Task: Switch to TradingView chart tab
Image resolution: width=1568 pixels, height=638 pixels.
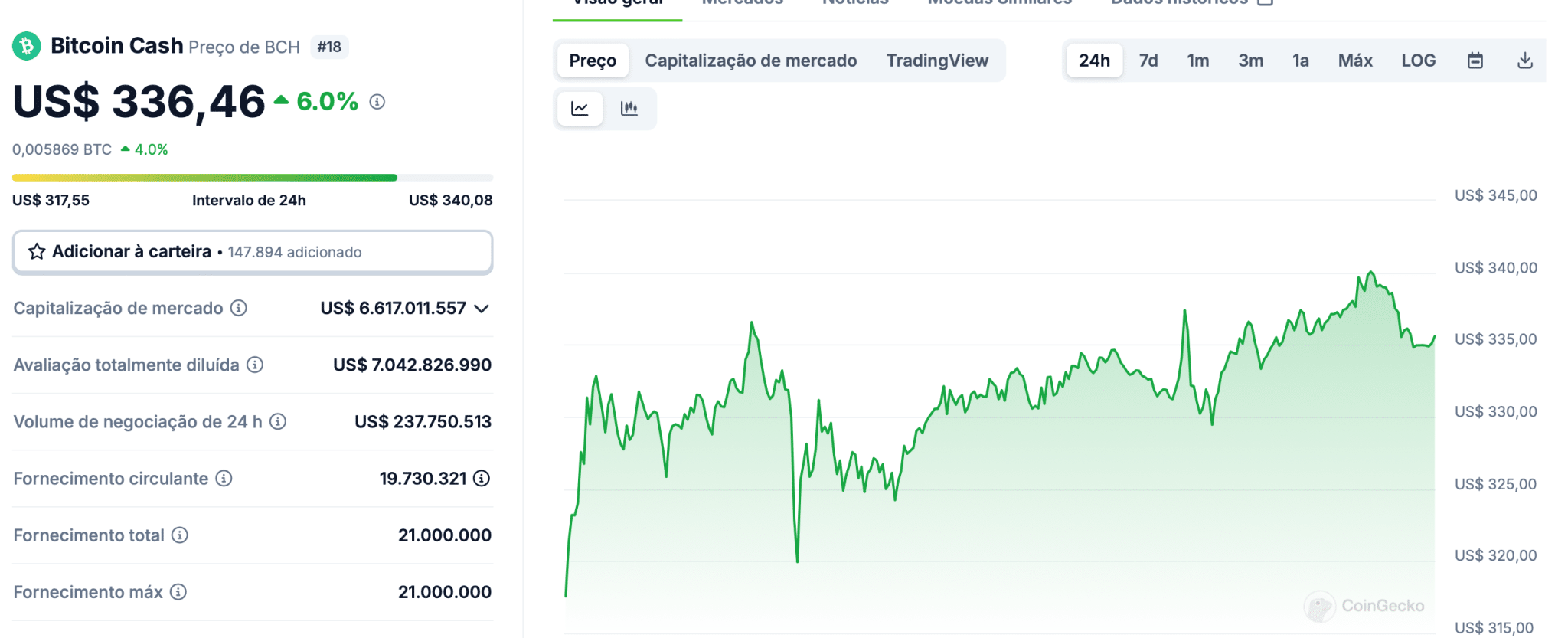Action: [937, 61]
